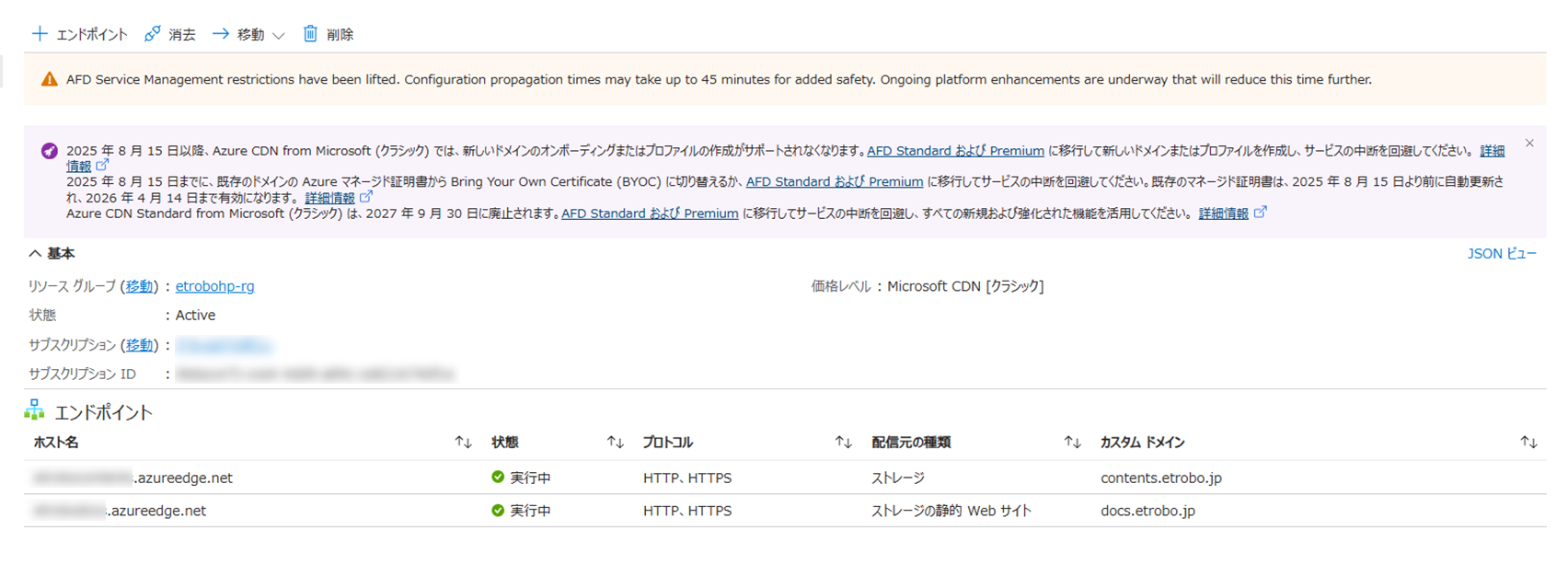Click the purple rocket notification icon
This screenshot has height=576, width=1568.
click(x=50, y=151)
